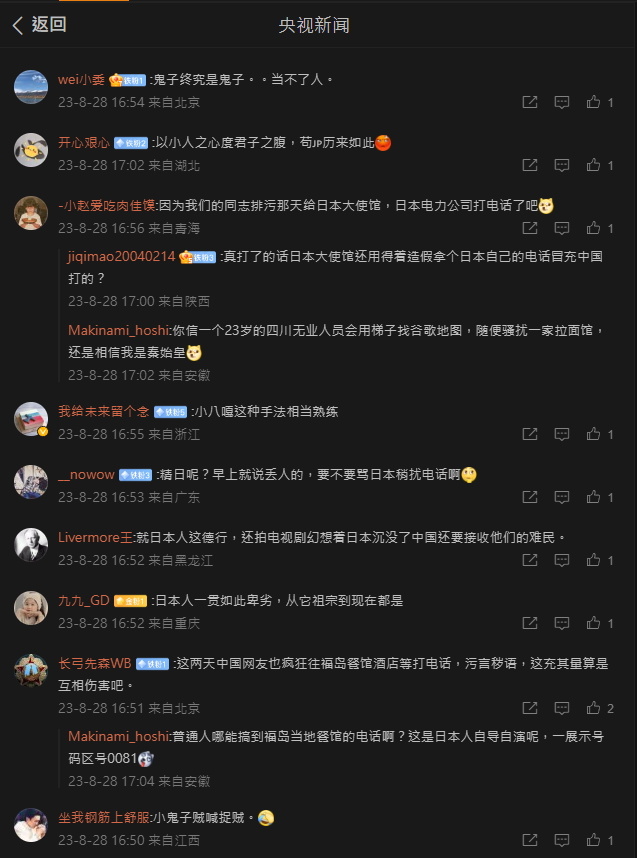Open the reply box for 开心艰心's comment
The image size is (637, 858).
click(561, 165)
